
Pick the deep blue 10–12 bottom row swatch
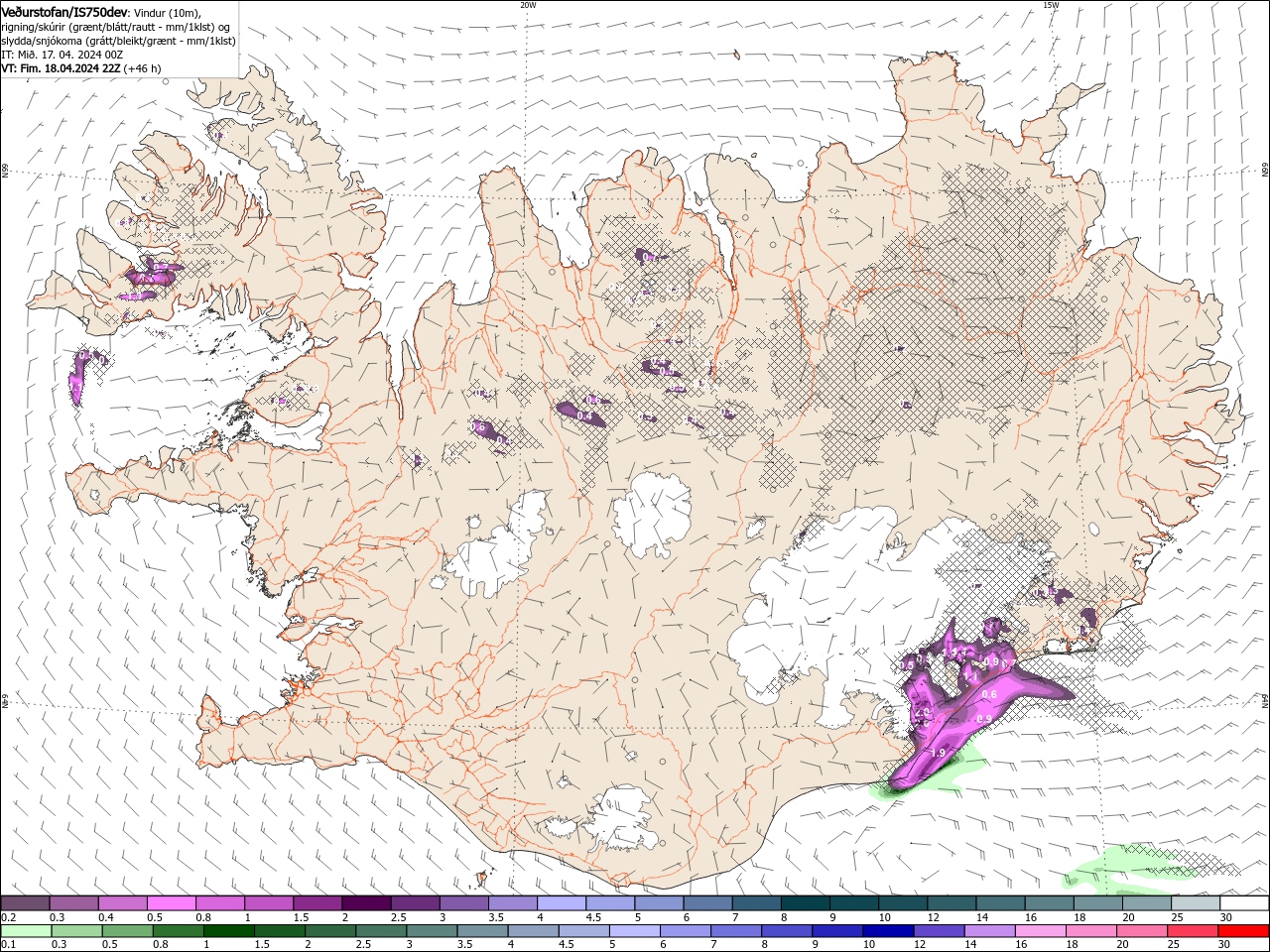[887, 931]
